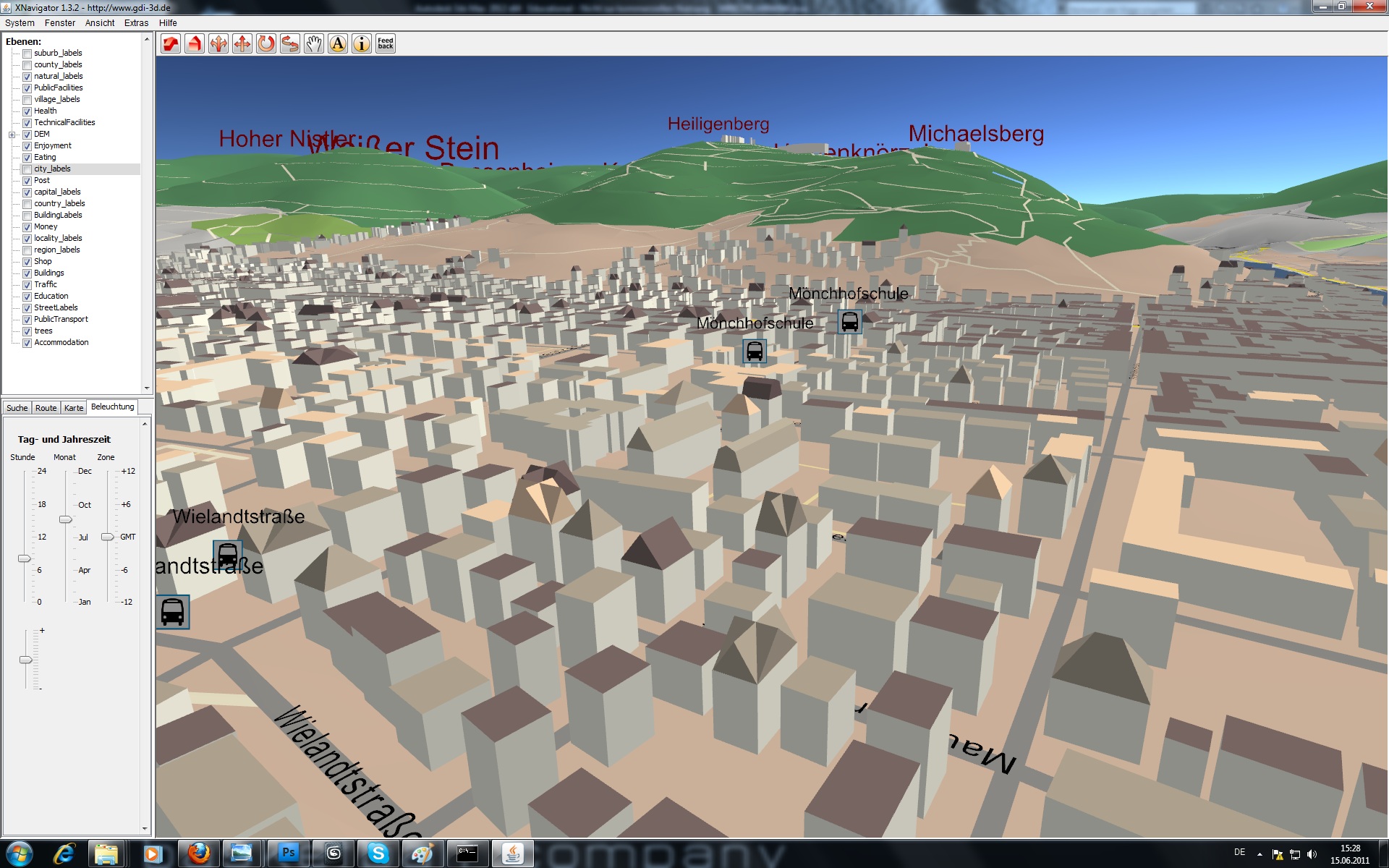
Task: Open the Feedback toolbar button
Action: click(x=386, y=44)
